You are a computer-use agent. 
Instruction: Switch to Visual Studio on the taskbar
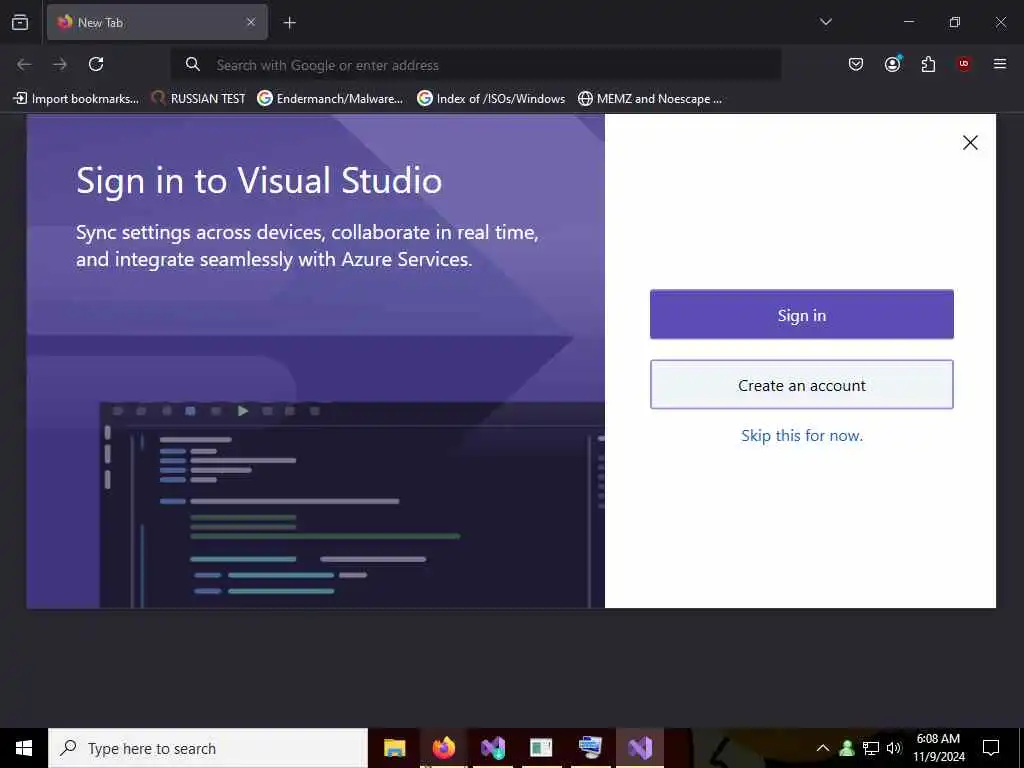tap(640, 748)
